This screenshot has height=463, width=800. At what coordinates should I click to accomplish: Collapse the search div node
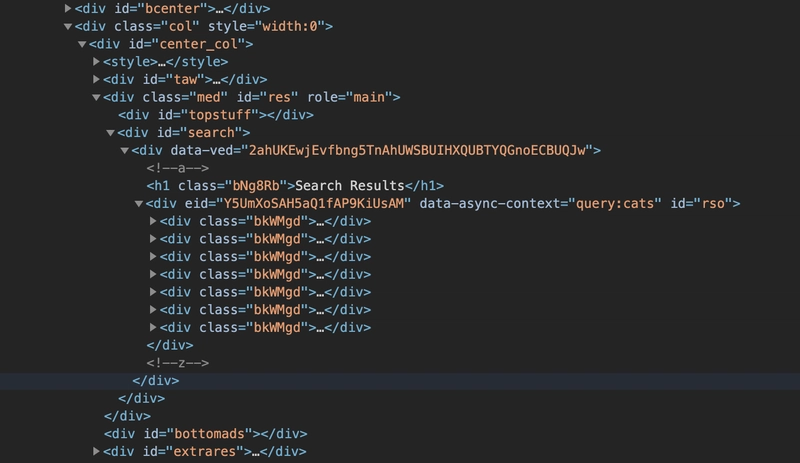point(110,132)
